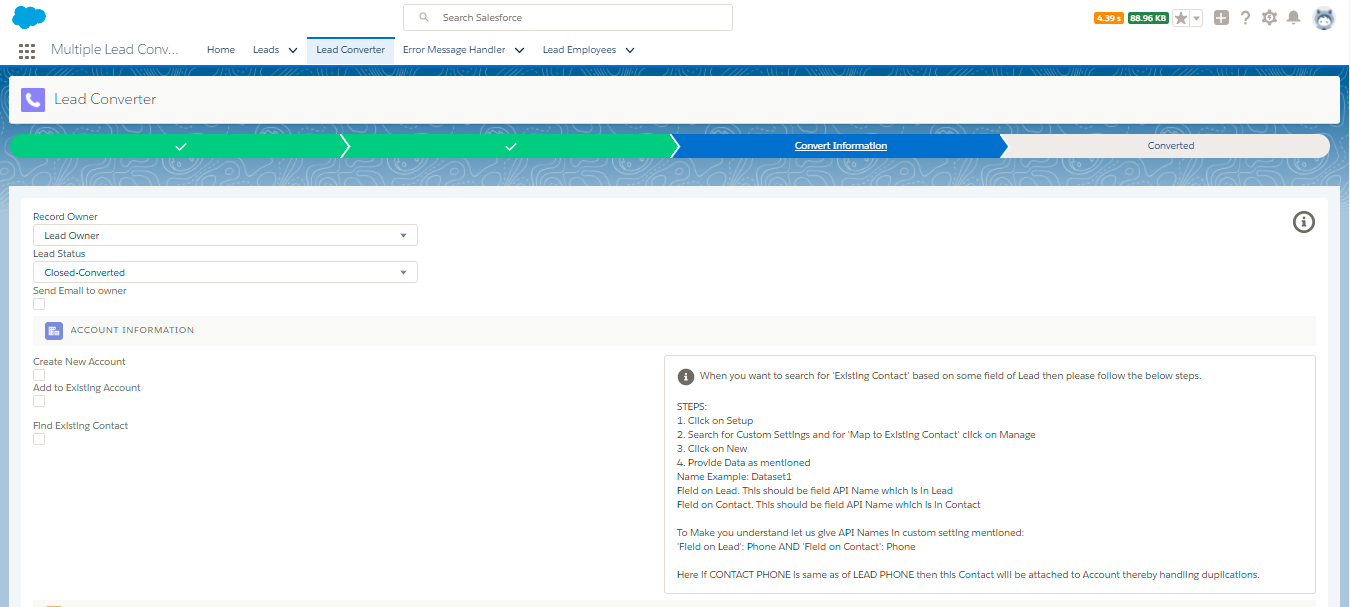Image resolution: width=1350 pixels, height=607 pixels.
Task: Open the Record Owner dropdown
Action: [225, 235]
